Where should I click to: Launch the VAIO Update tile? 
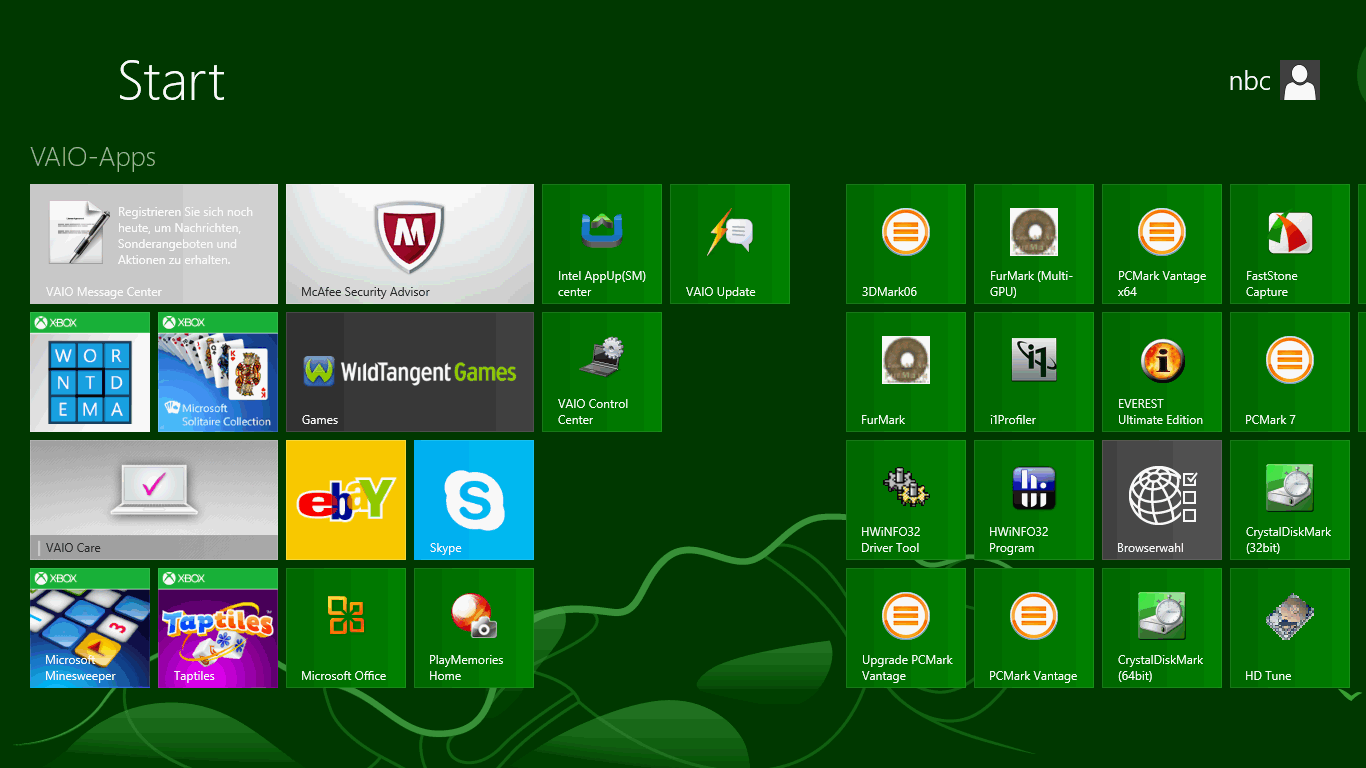pyautogui.click(x=730, y=244)
